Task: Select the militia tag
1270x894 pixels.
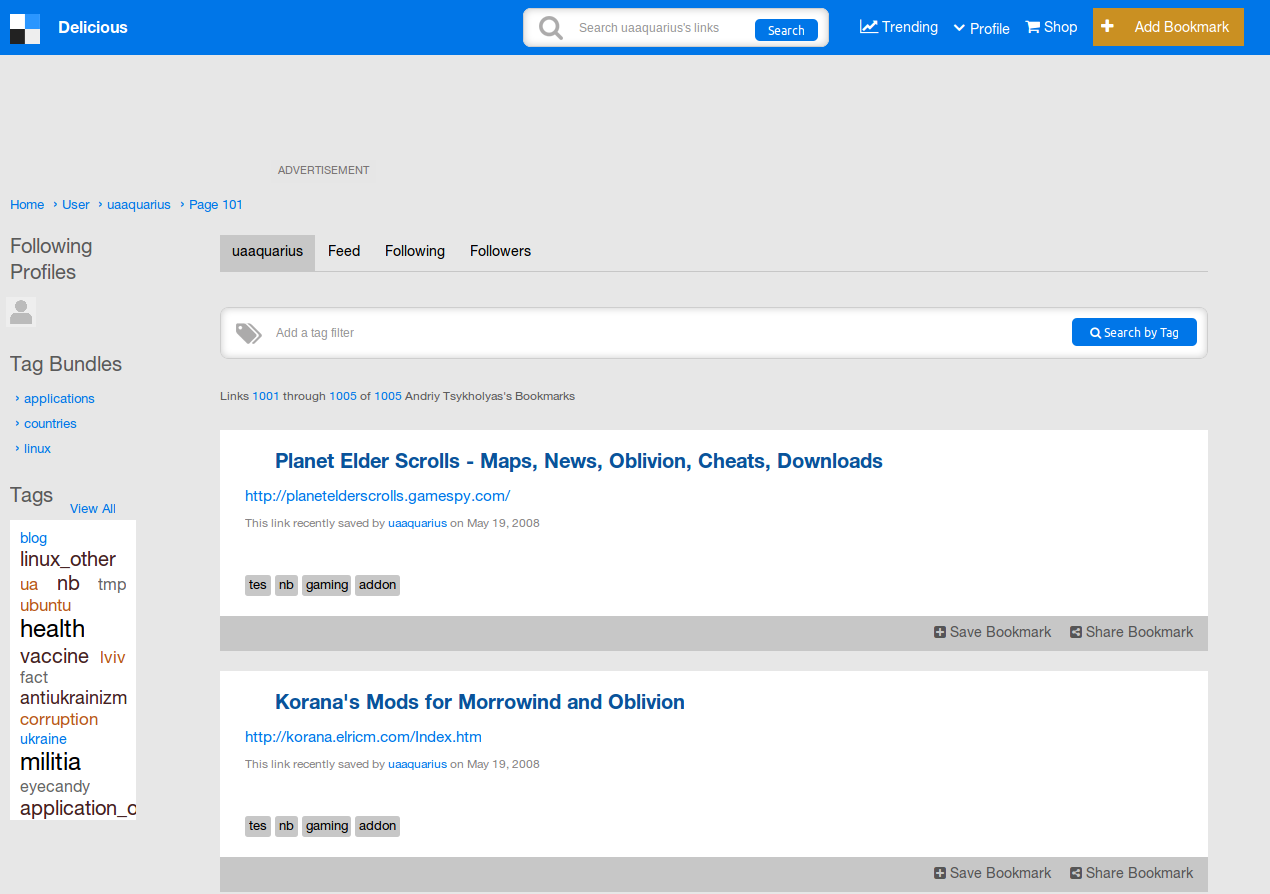Action: click(x=50, y=762)
